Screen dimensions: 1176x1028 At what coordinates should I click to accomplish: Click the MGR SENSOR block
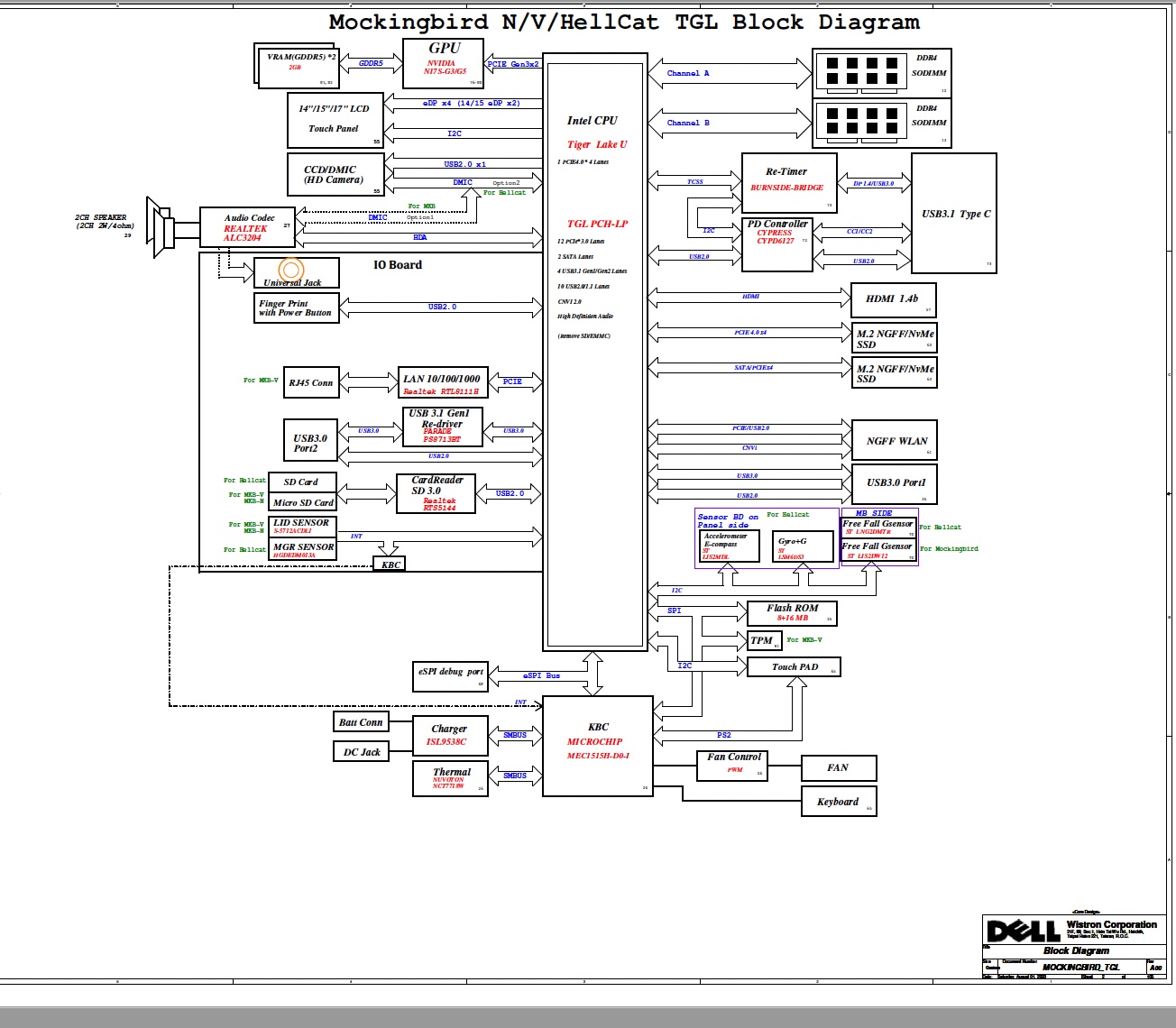click(x=303, y=550)
